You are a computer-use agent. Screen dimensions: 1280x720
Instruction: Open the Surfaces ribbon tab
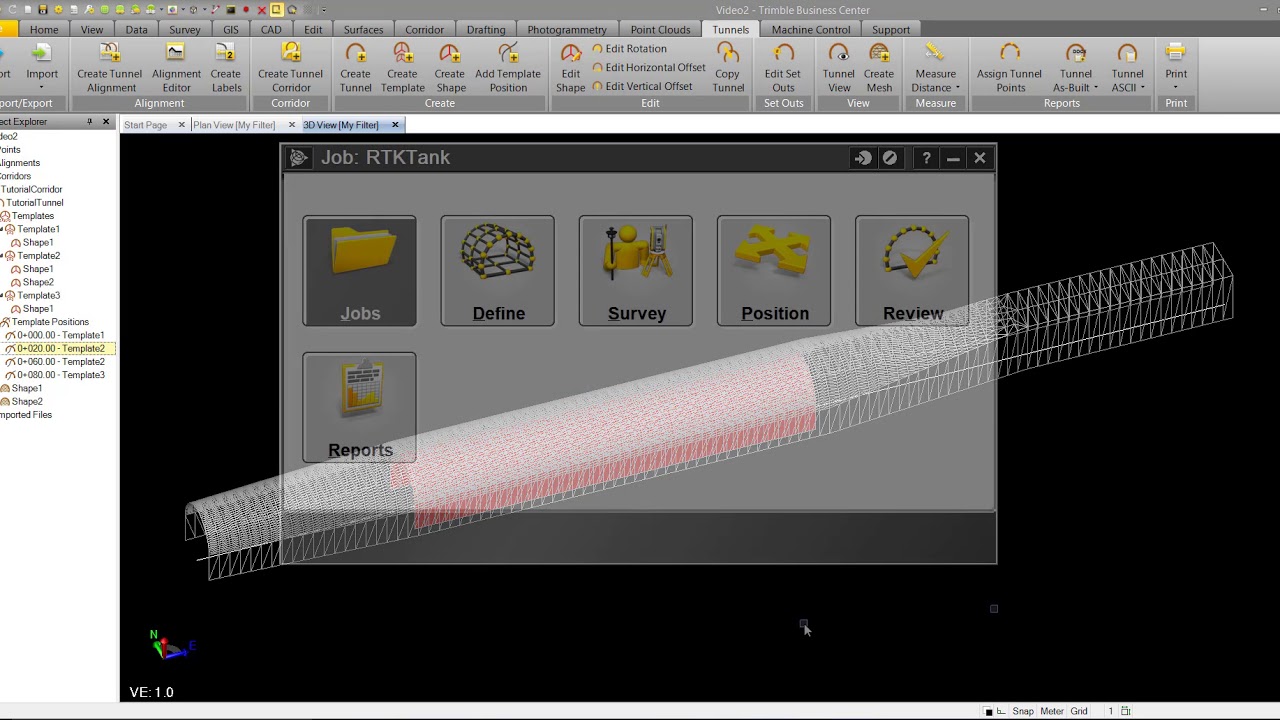coord(363,30)
